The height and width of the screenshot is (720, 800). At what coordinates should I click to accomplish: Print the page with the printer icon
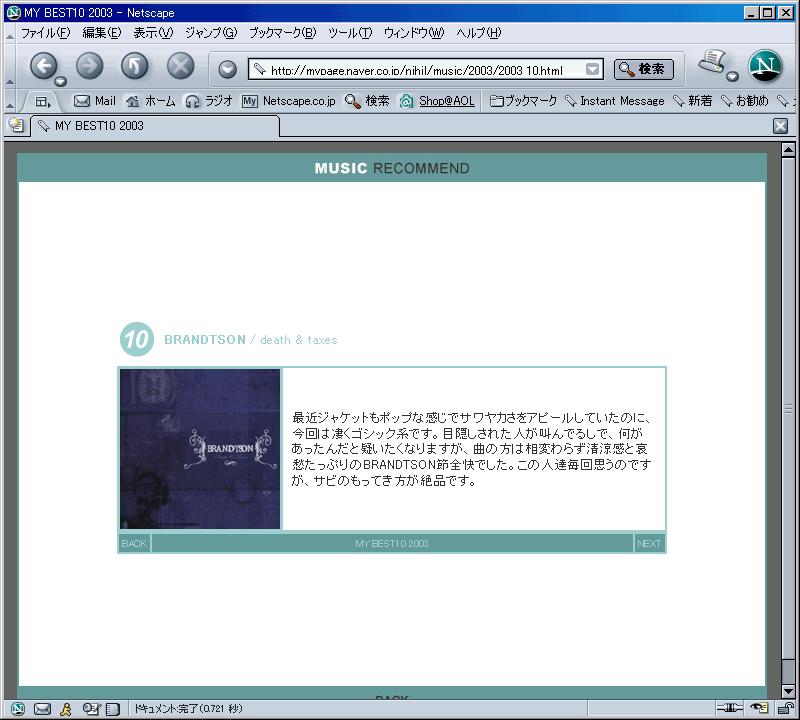click(x=712, y=62)
